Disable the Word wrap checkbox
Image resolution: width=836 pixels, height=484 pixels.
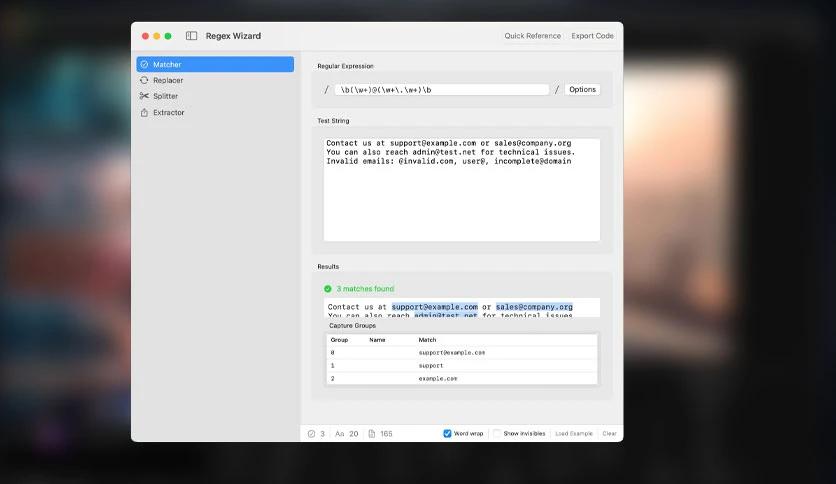(447, 434)
